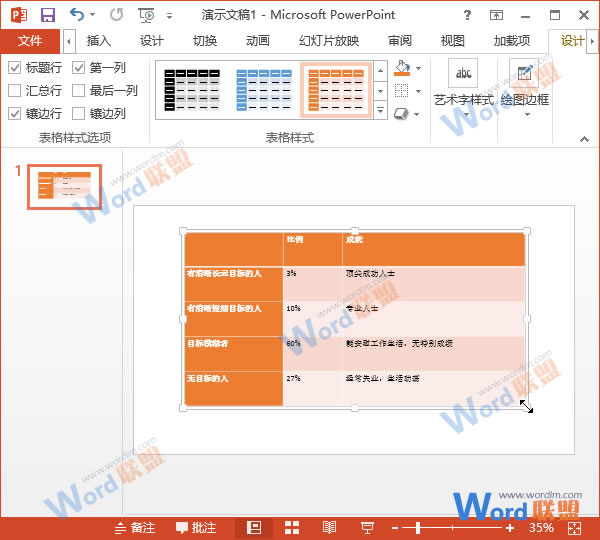Apply the orange table style
The width and height of the screenshot is (600, 540).
(336, 90)
